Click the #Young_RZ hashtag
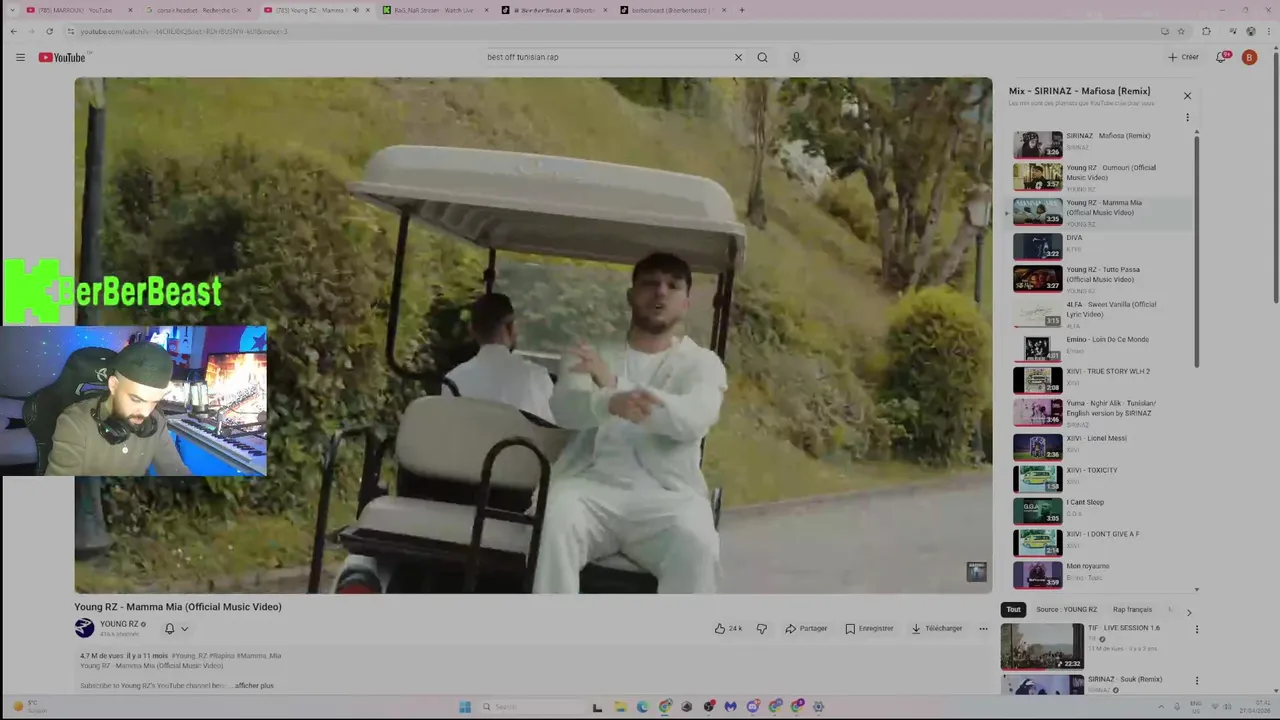1280x720 pixels. pyautogui.click(x=189, y=656)
